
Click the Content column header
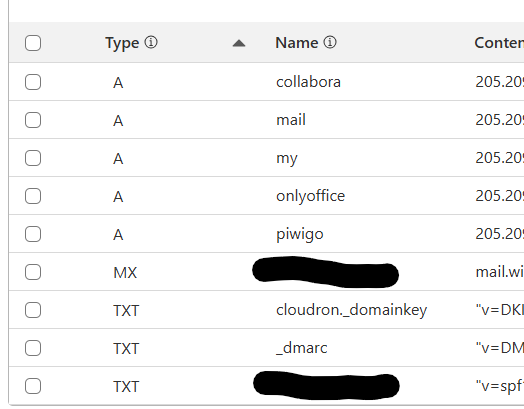click(499, 43)
